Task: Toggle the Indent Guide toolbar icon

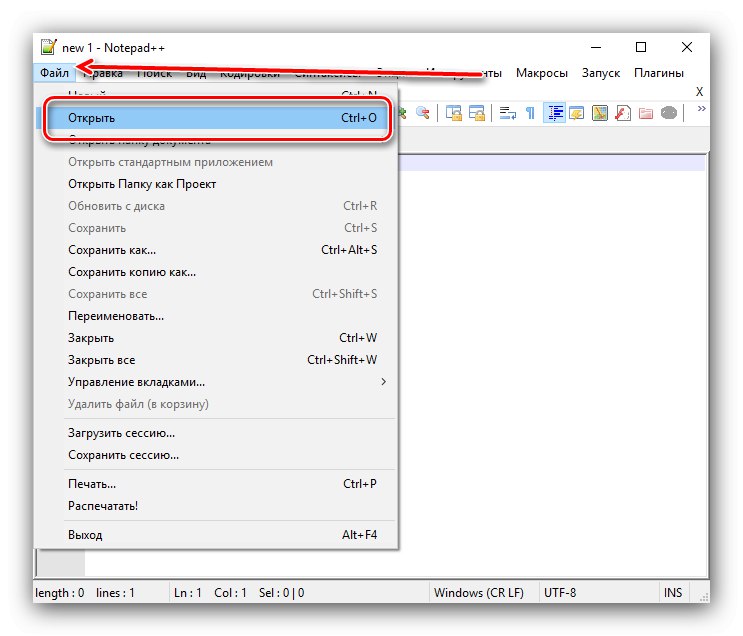Action: (554, 113)
